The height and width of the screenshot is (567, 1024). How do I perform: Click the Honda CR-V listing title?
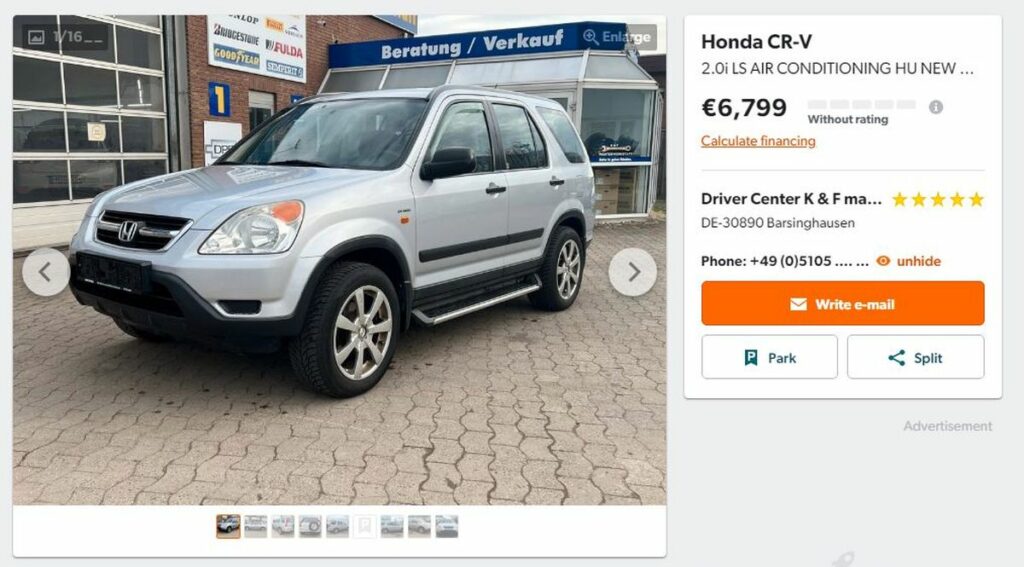[x=756, y=42]
